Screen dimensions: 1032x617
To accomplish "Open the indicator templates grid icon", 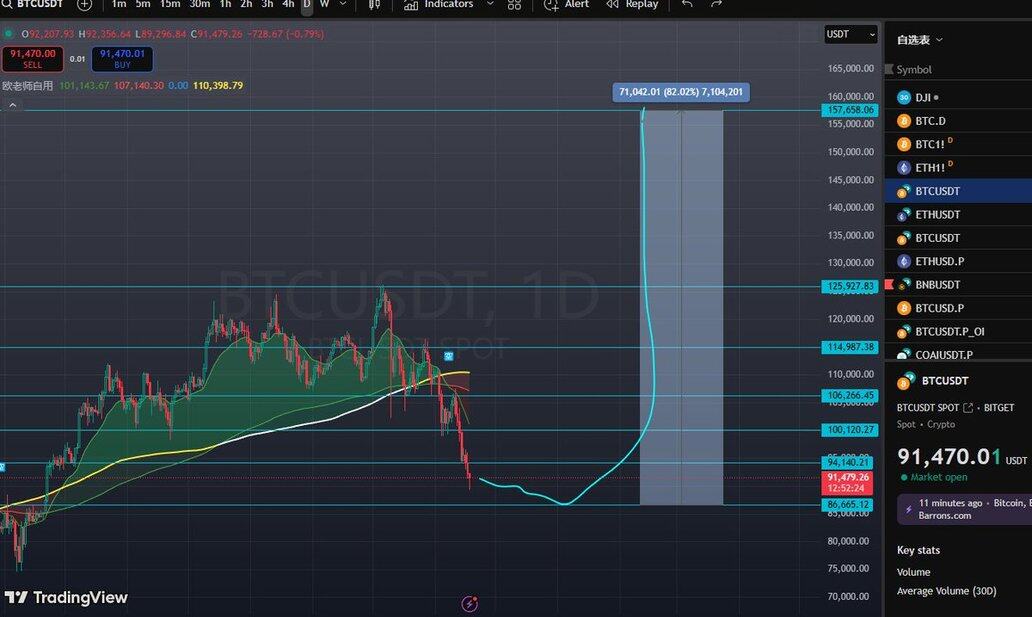I will tap(514, 5).
